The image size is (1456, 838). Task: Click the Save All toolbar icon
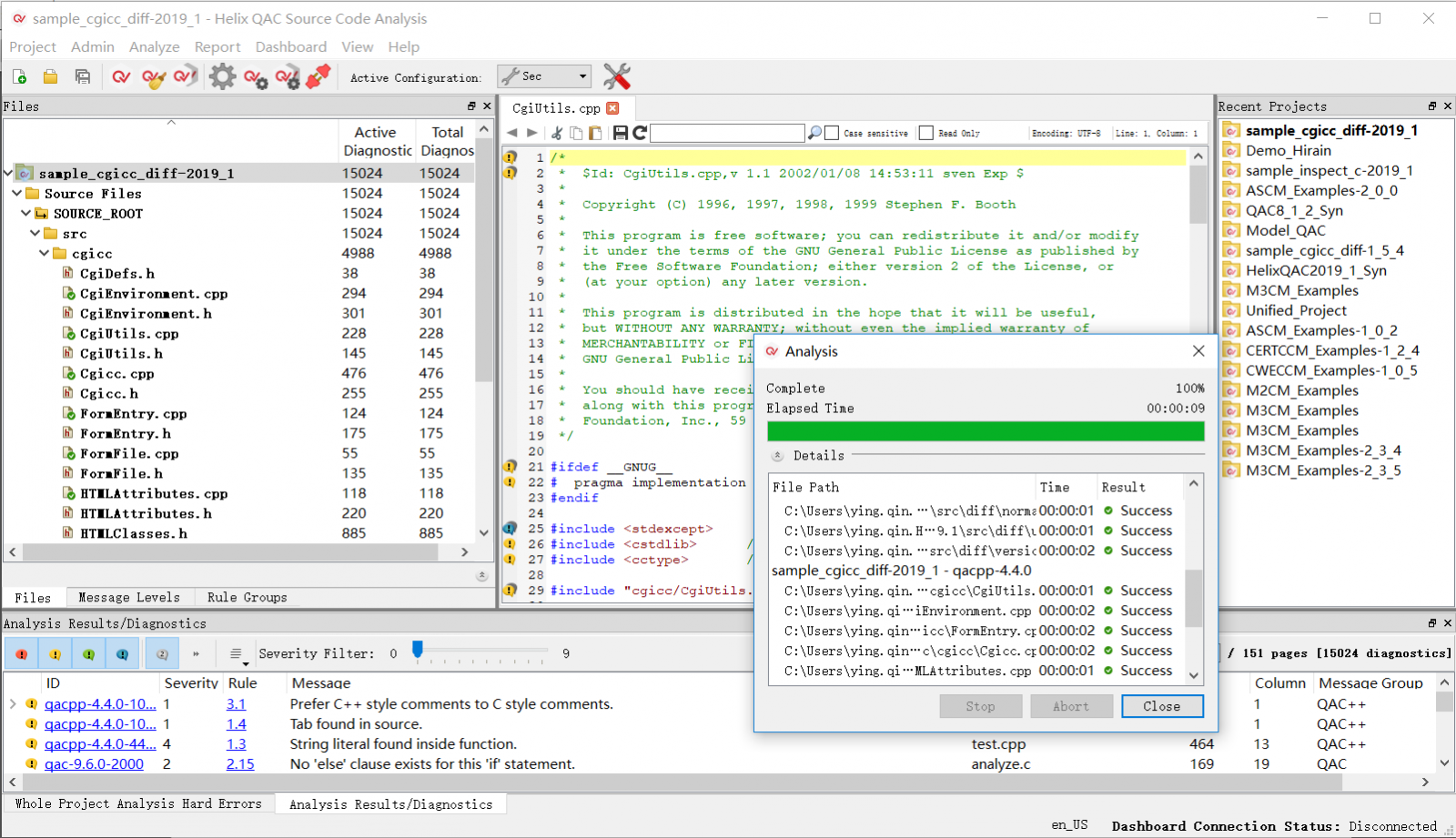[x=83, y=77]
